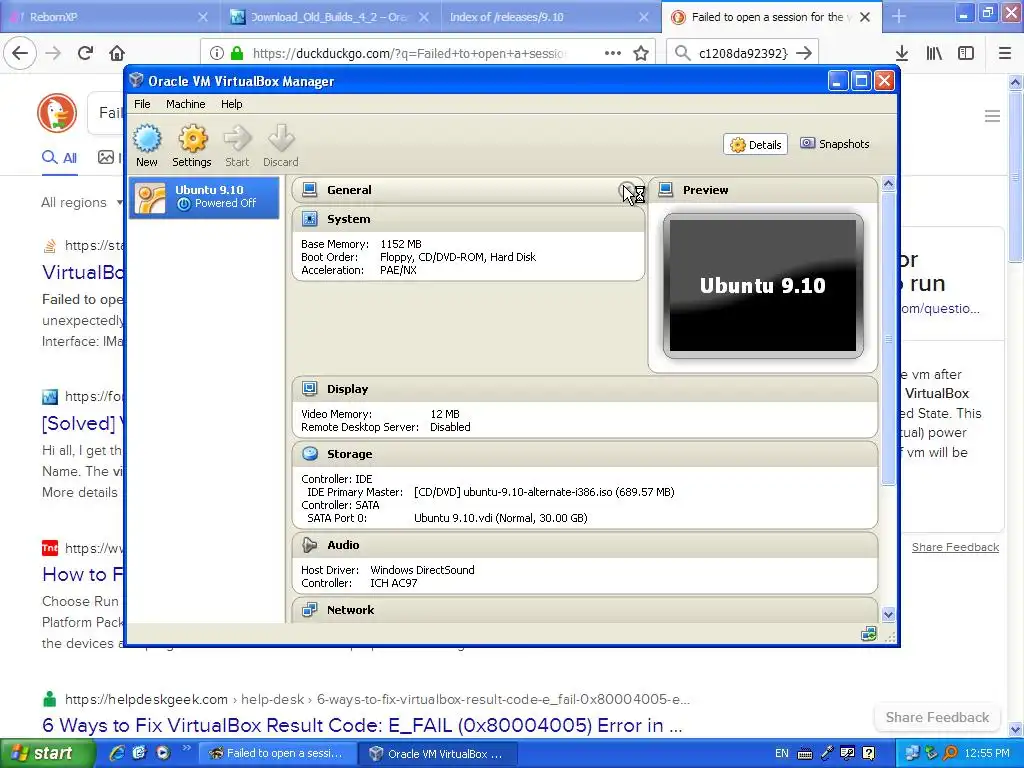Click the browser Back button
1024x768 pixels.
tap(20, 53)
